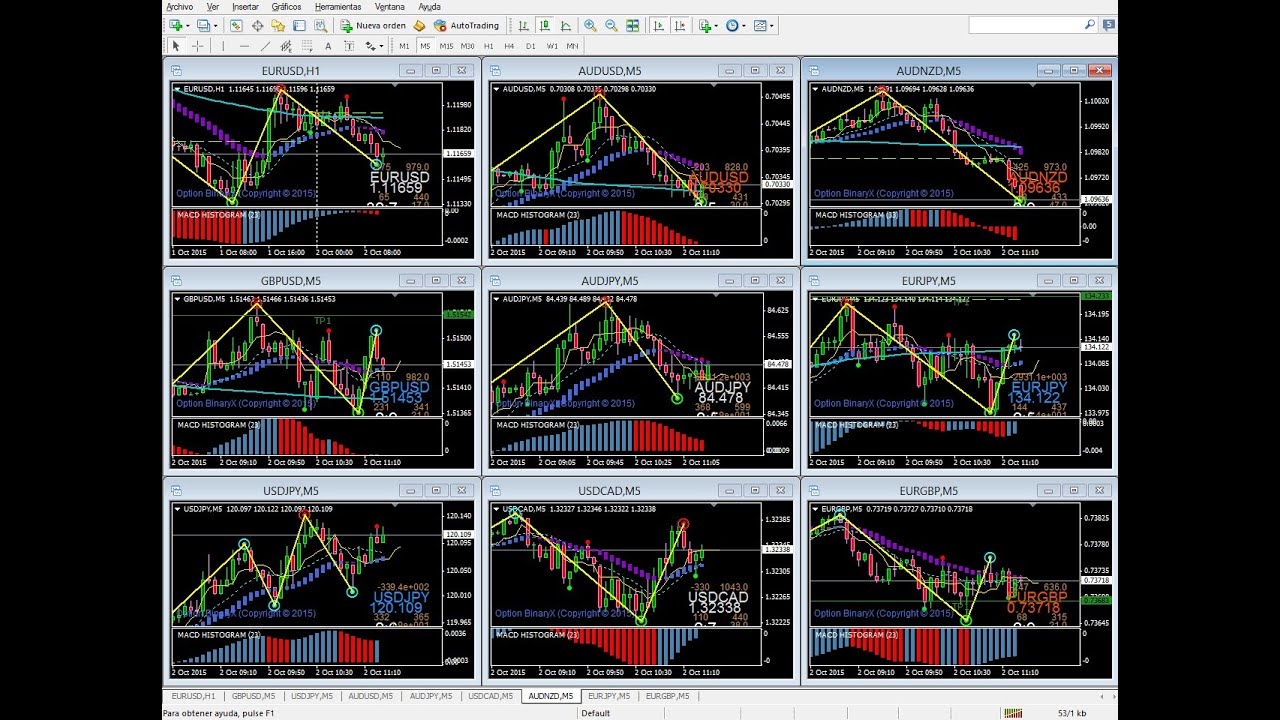This screenshot has height=720, width=1280.
Task: Click the AUDJPY,M5 chart title bar
Action: click(609, 281)
